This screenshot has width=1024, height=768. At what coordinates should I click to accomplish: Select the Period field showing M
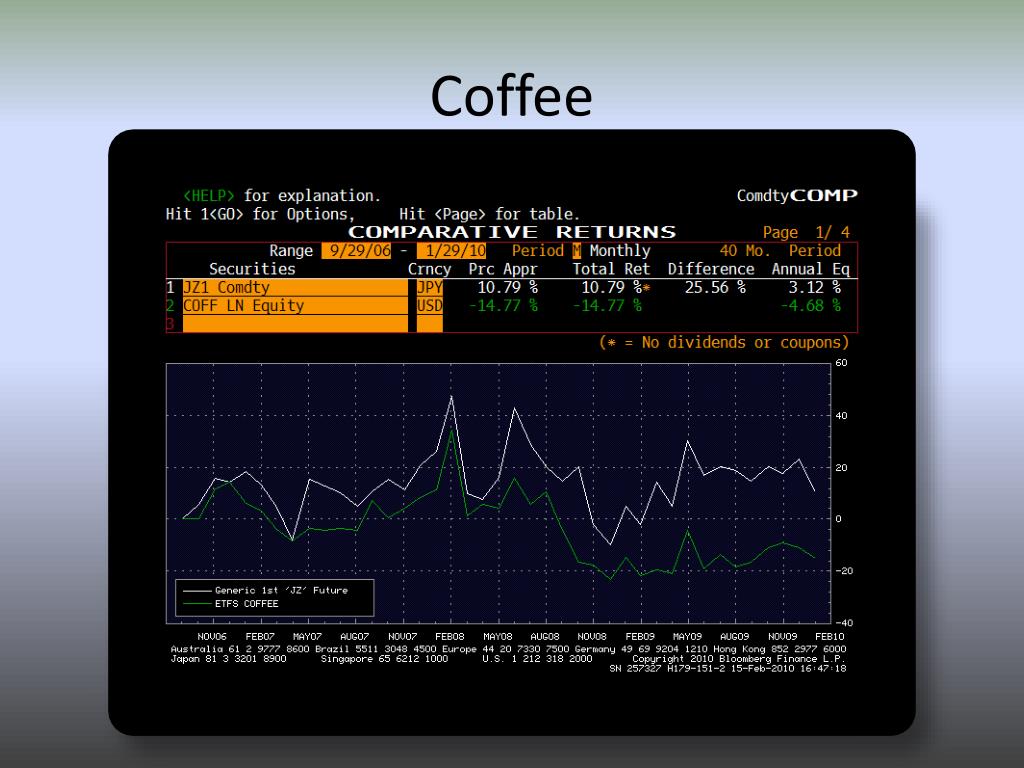(577, 251)
